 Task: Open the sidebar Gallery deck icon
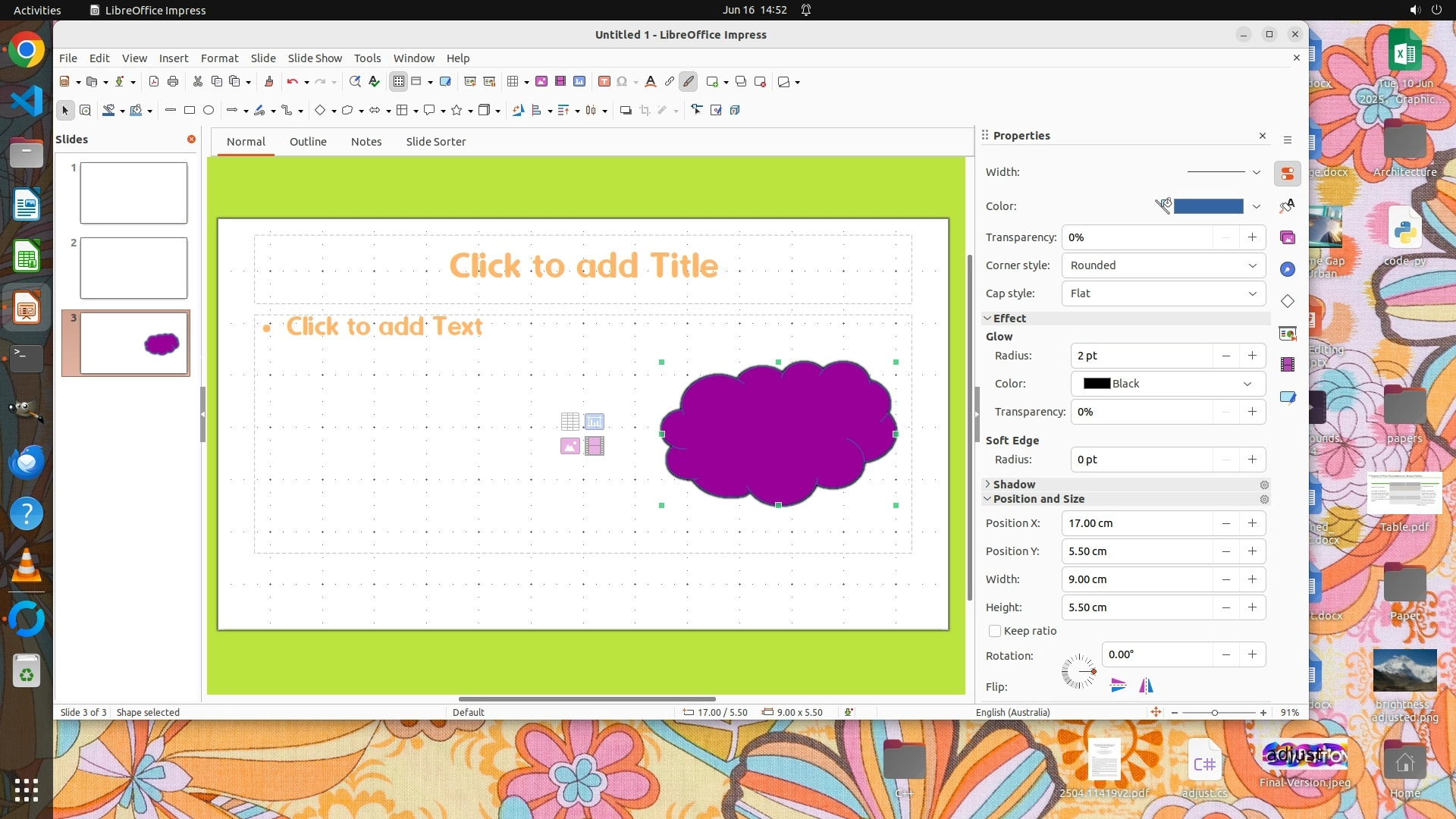coord(1288,237)
